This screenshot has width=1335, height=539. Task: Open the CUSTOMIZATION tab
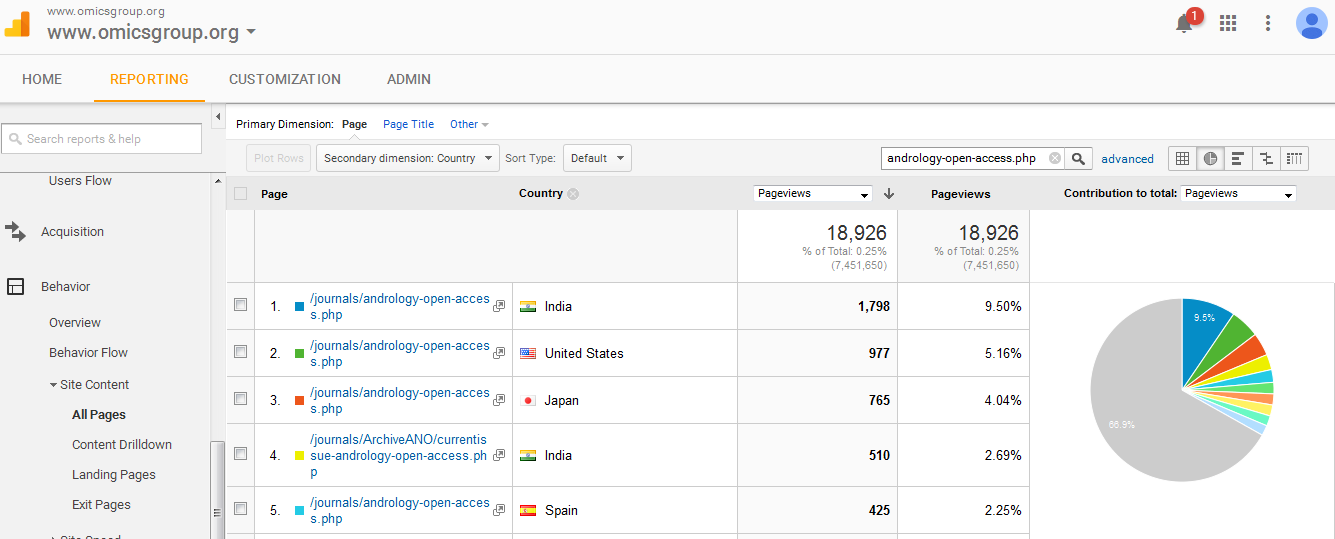(285, 79)
